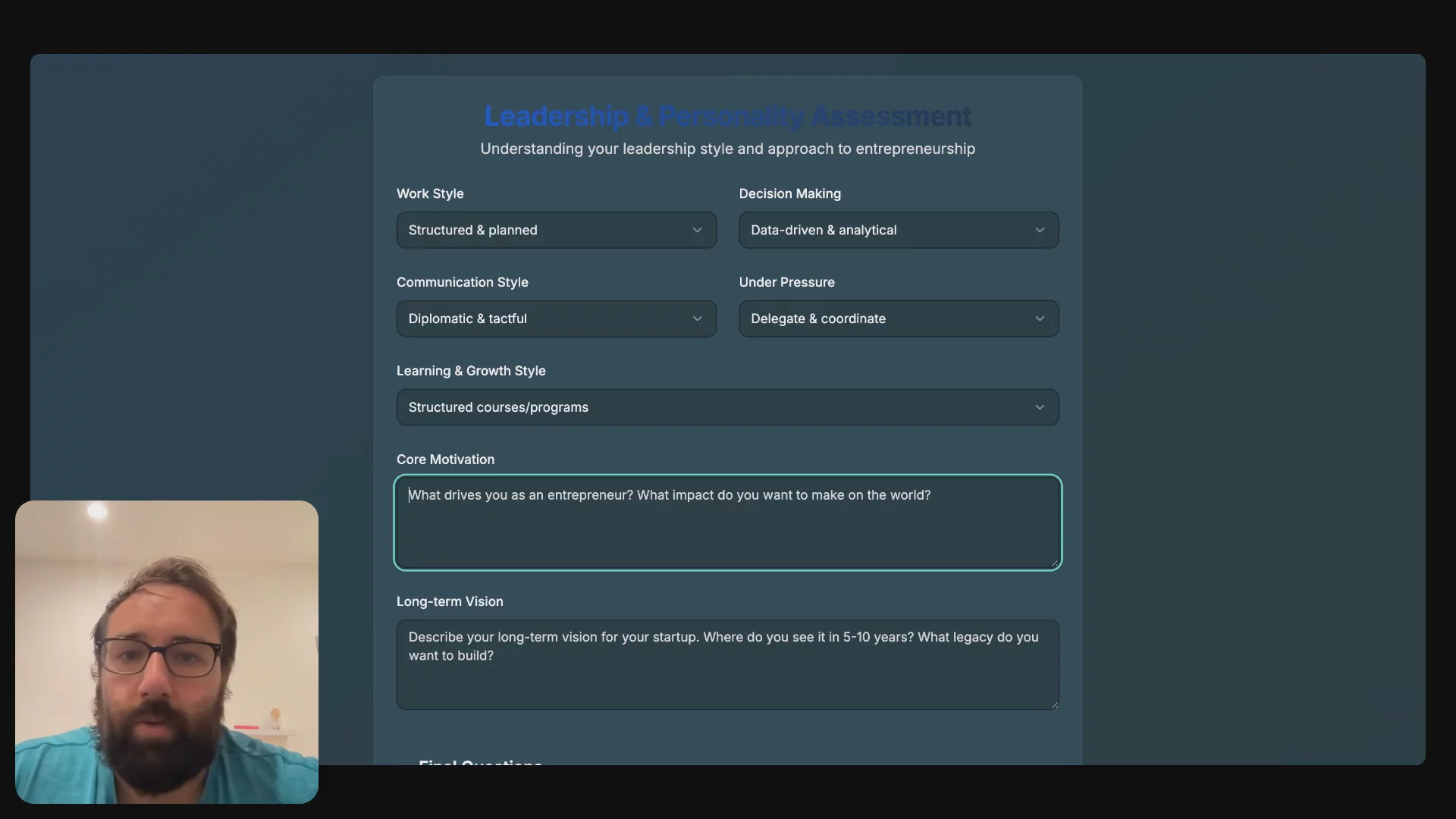The height and width of the screenshot is (819, 1456).
Task: Click the webcam video thumbnail
Action: click(x=167, y=652)
